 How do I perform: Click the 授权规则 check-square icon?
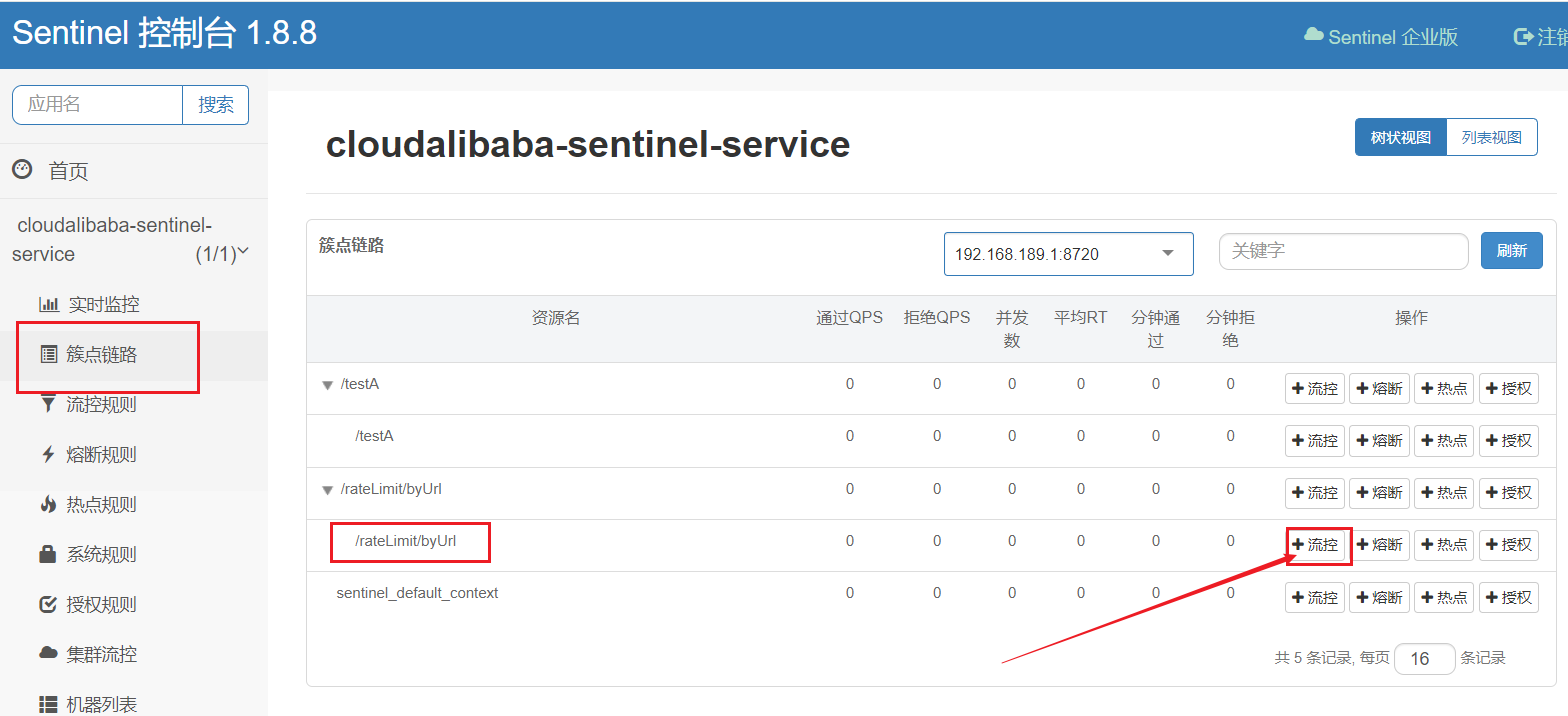click(48, 604)
